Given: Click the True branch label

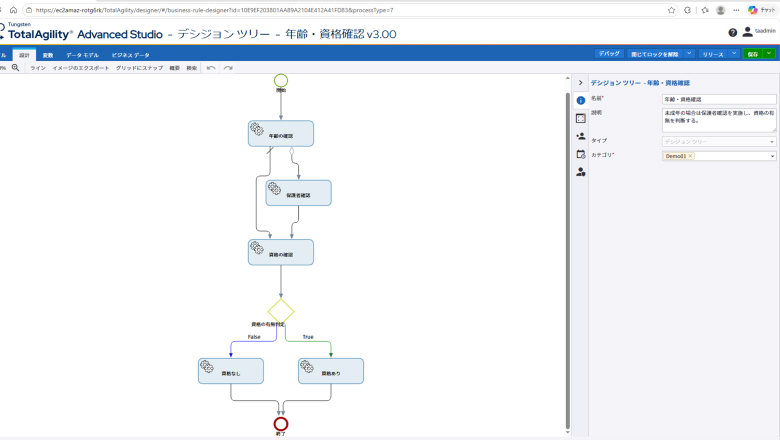Looking at the screenshot, I should (x=308, y=337).
